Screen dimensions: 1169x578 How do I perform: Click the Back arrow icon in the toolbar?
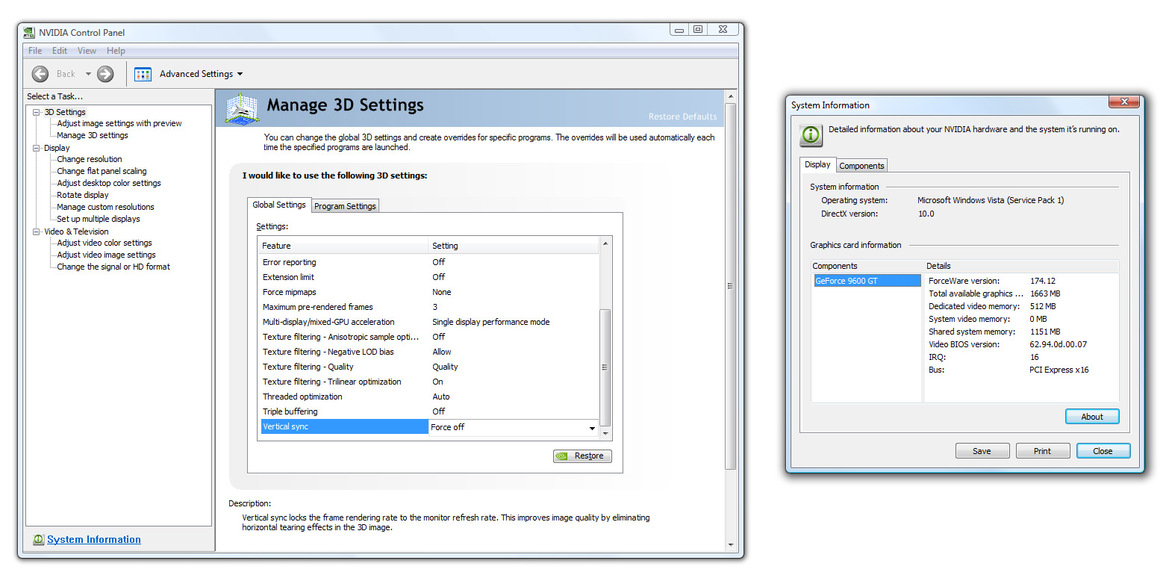point(40,74)
